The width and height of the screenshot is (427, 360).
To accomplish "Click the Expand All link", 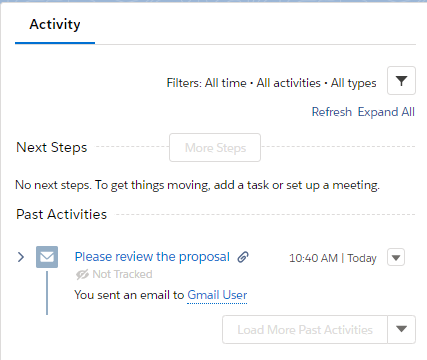I will pos(386,112).
